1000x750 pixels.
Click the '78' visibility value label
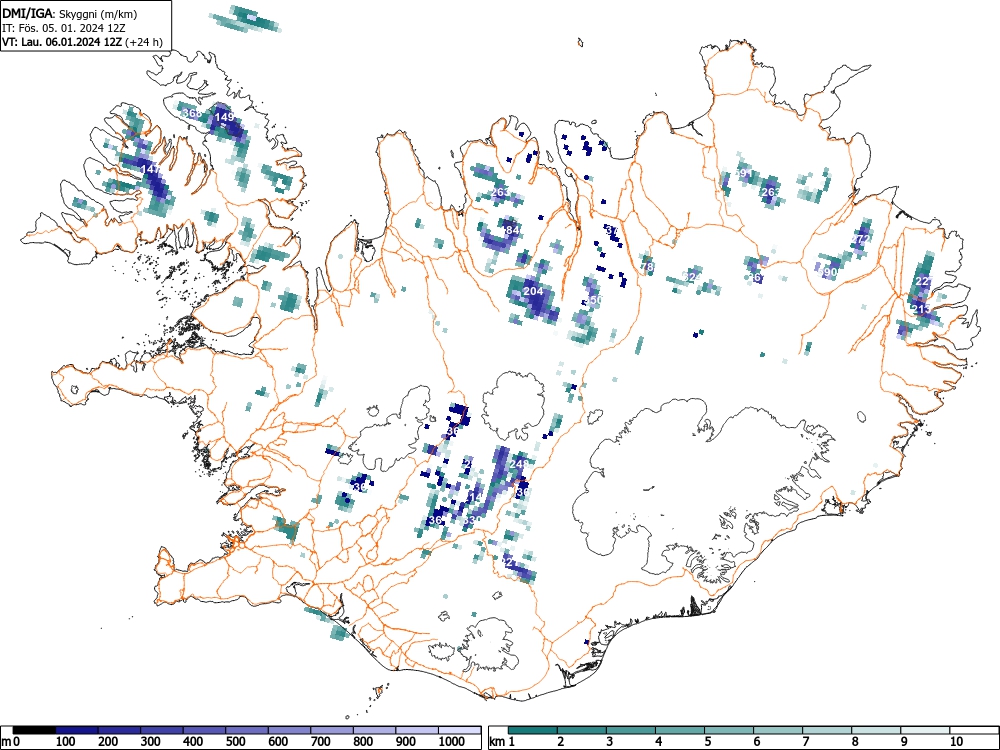[x=647, y=267]
